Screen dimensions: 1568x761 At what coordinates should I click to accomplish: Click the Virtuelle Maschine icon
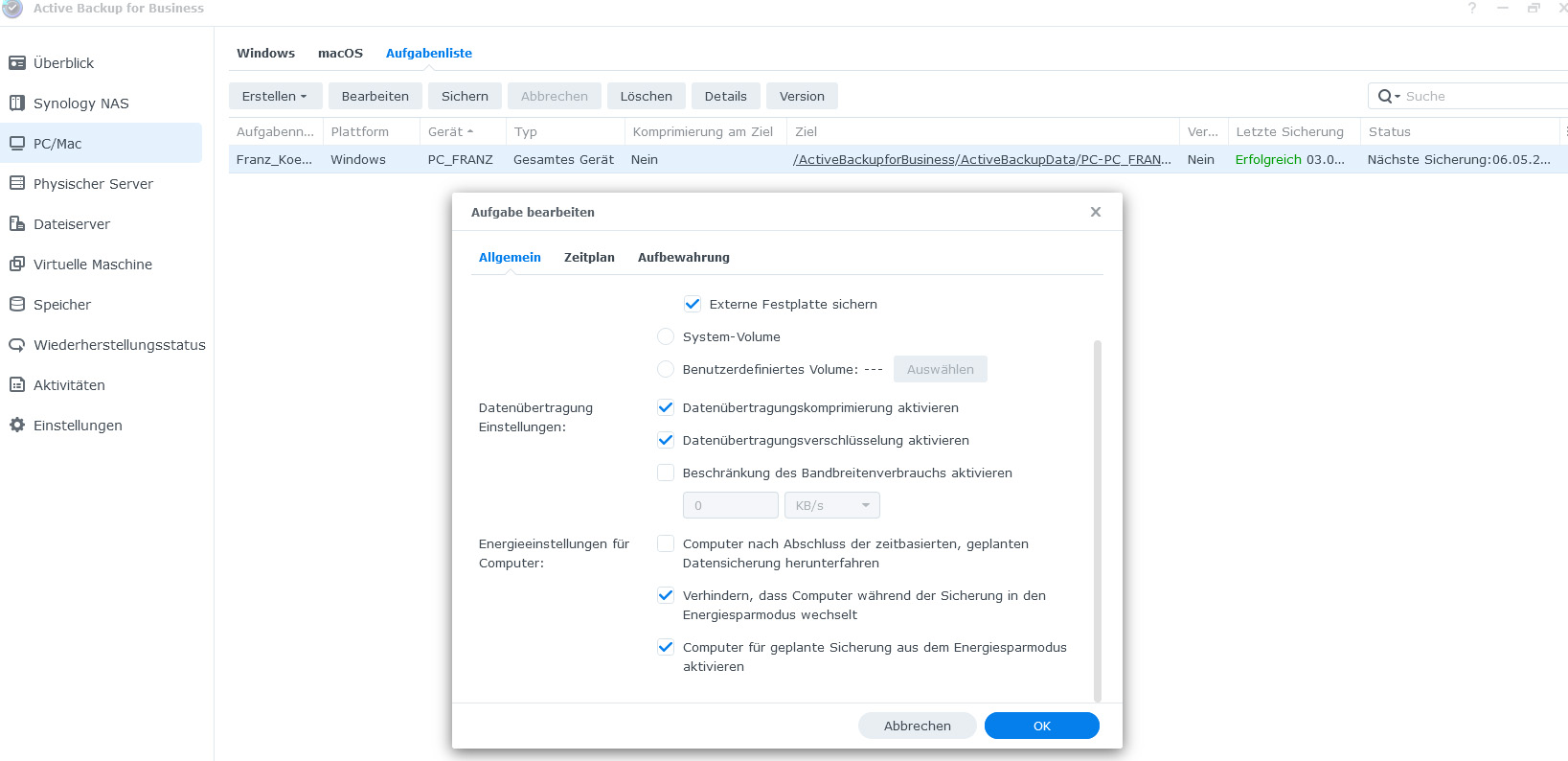tap(17, 265)
